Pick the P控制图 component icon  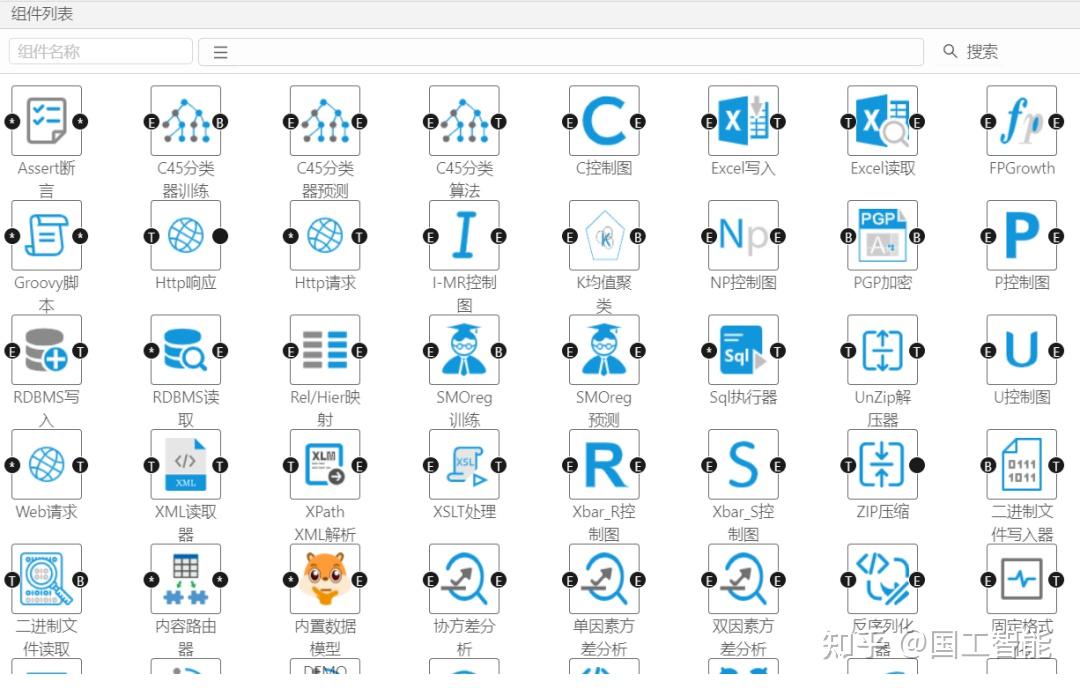tap(1021, 236)
